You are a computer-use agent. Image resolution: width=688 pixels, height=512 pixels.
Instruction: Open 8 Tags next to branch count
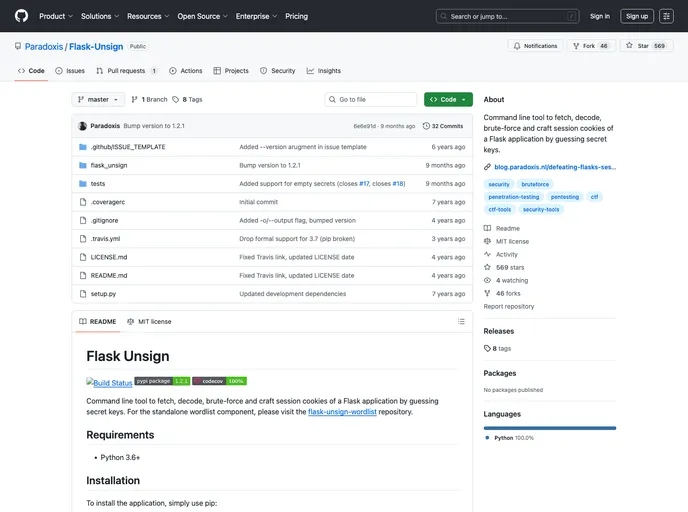click(x=187, y=100)
